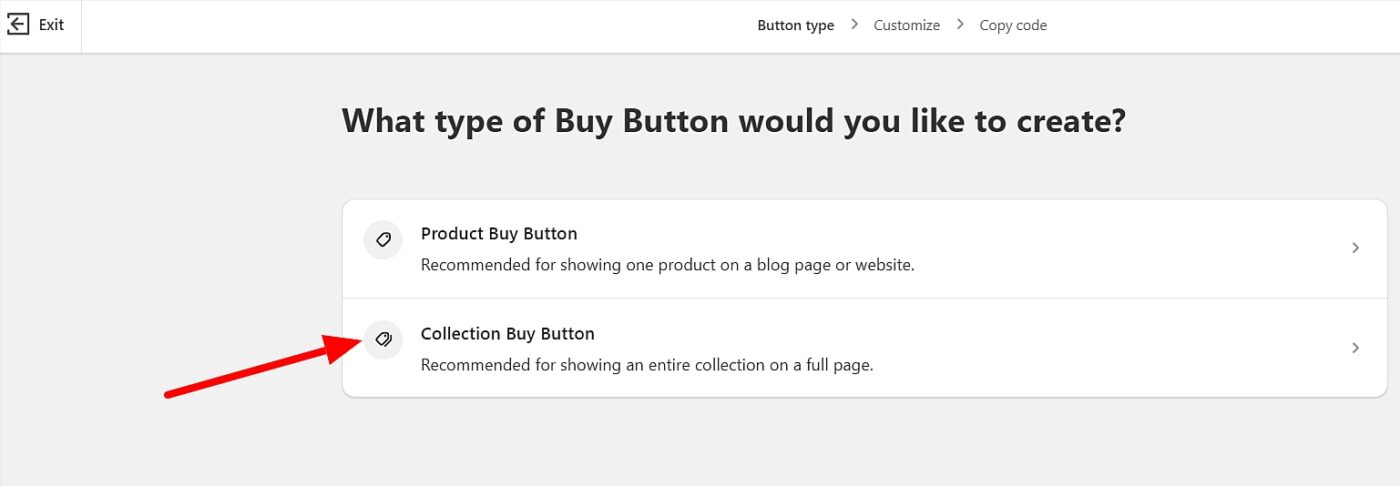Click the entire collection full page description
The image size is (1400, 486).
point(647,366)
